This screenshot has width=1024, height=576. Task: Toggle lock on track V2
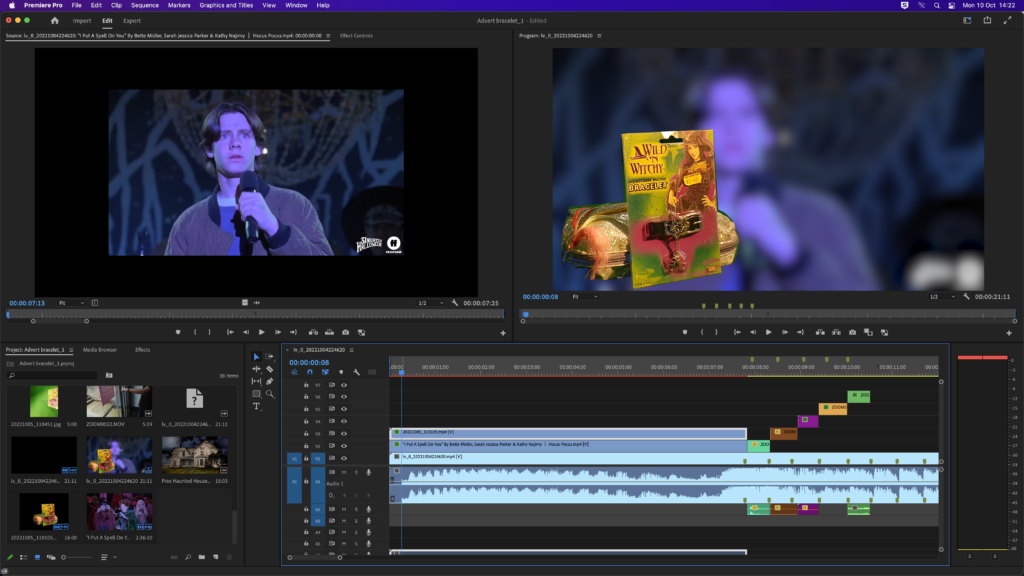[x=306, y=446]
